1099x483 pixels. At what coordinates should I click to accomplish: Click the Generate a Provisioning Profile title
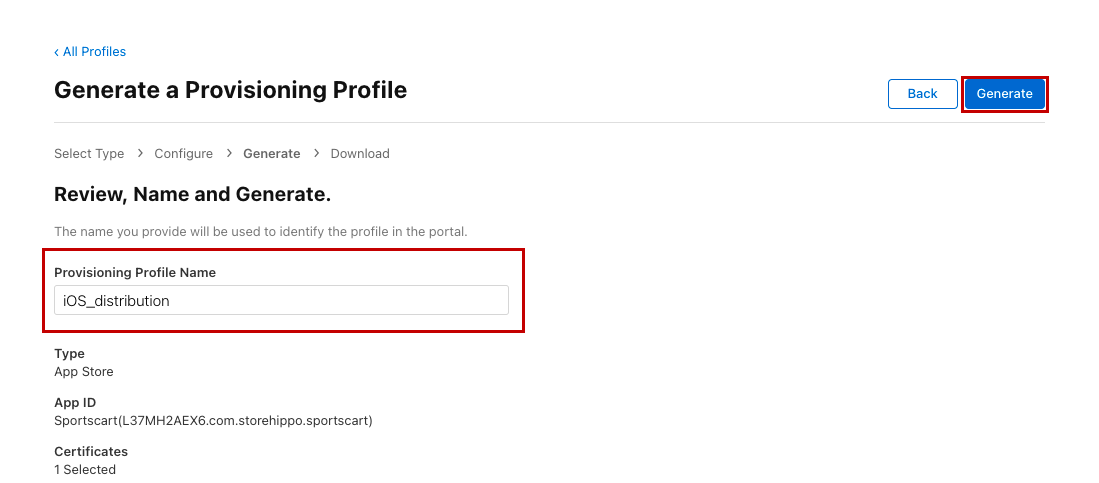coord(230,90)
